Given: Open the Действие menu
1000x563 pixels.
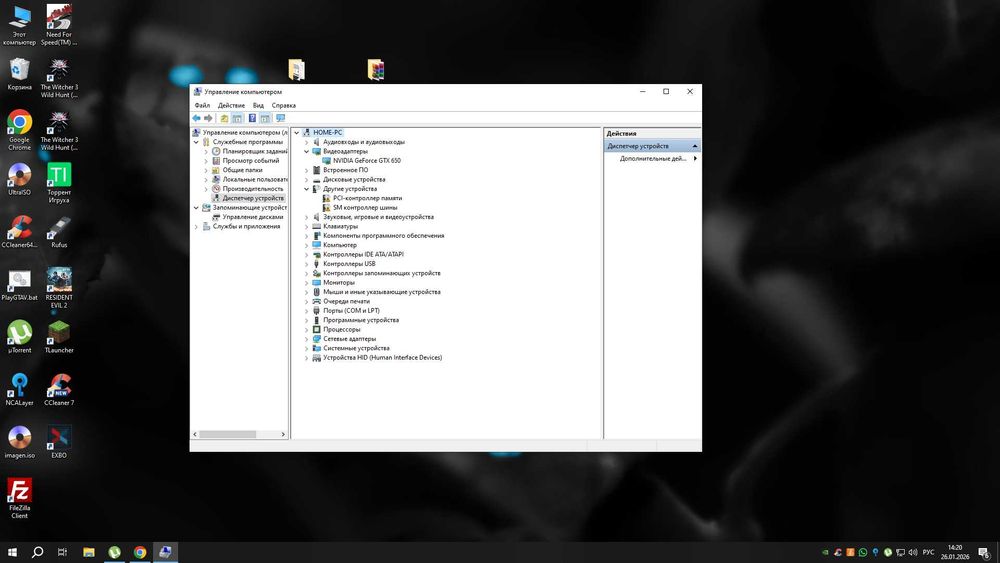Looking at the screenshot, I should click(231, 105).
